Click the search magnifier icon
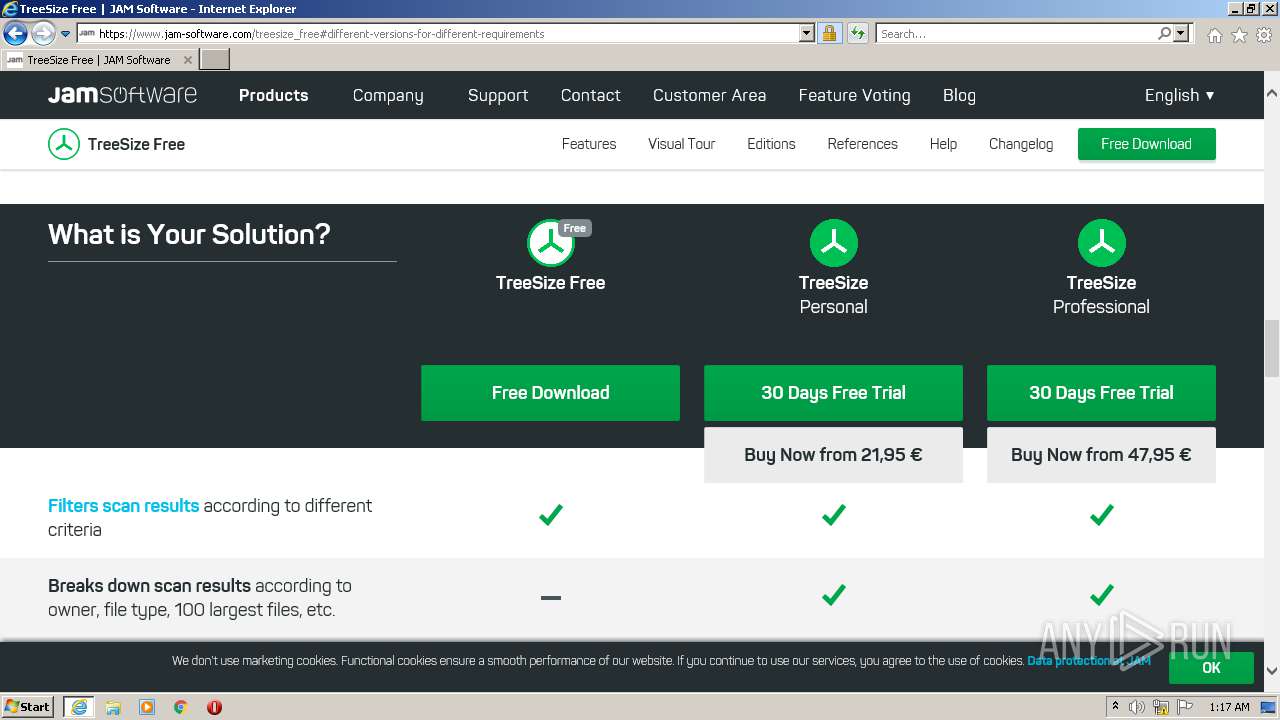 pos(1164,33)
